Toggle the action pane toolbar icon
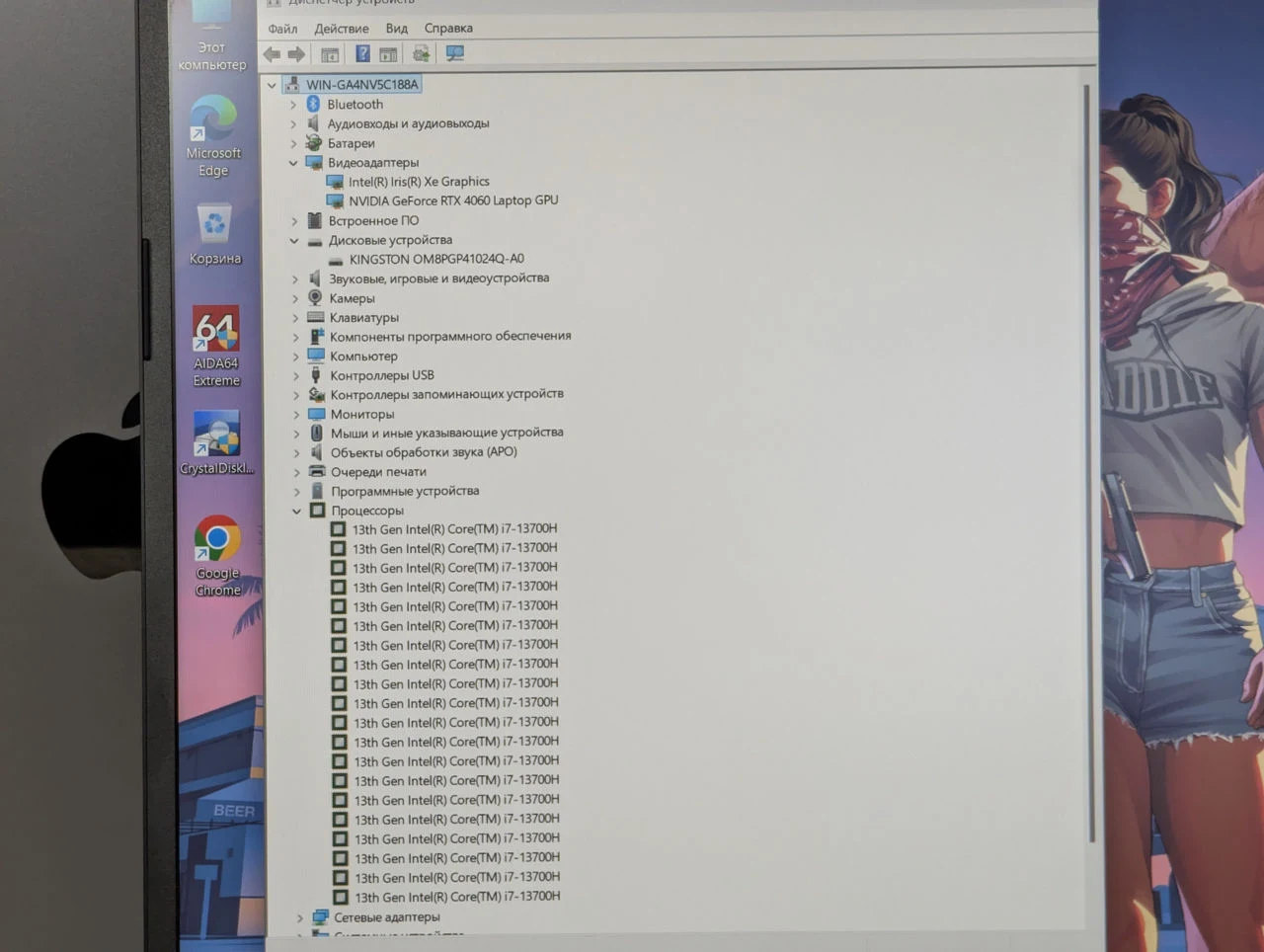This screenshot has height=952, width=1264. [388, 54]
